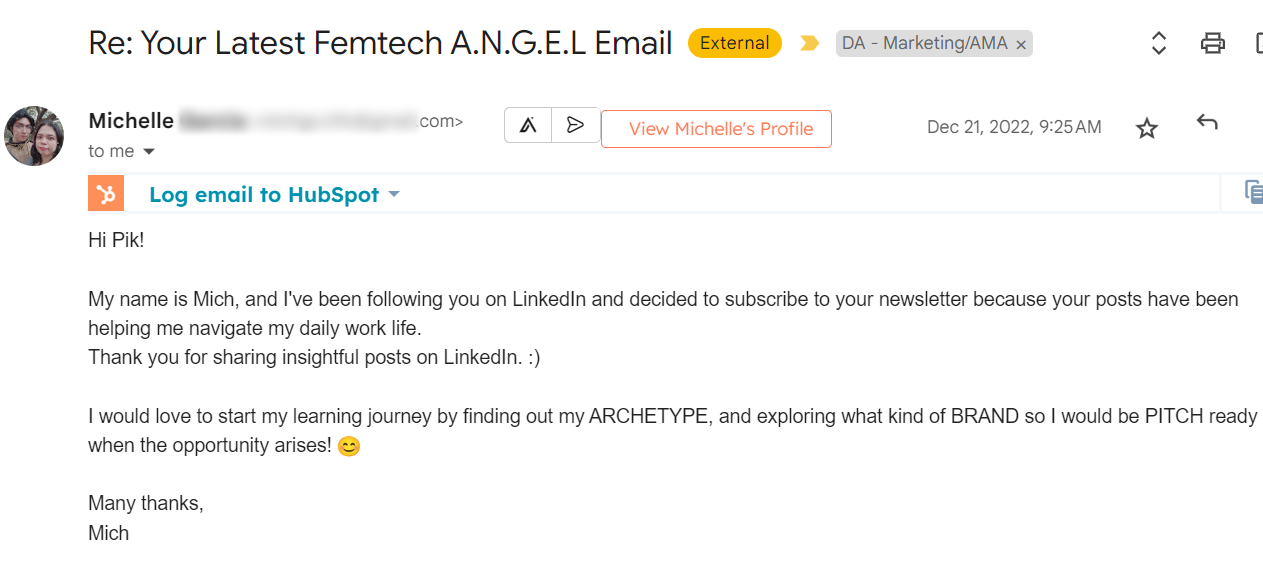Click the subject line Re: Your Latest Femtech
The width and height of the screenshot is (1263, 568).
click(380, 43)
